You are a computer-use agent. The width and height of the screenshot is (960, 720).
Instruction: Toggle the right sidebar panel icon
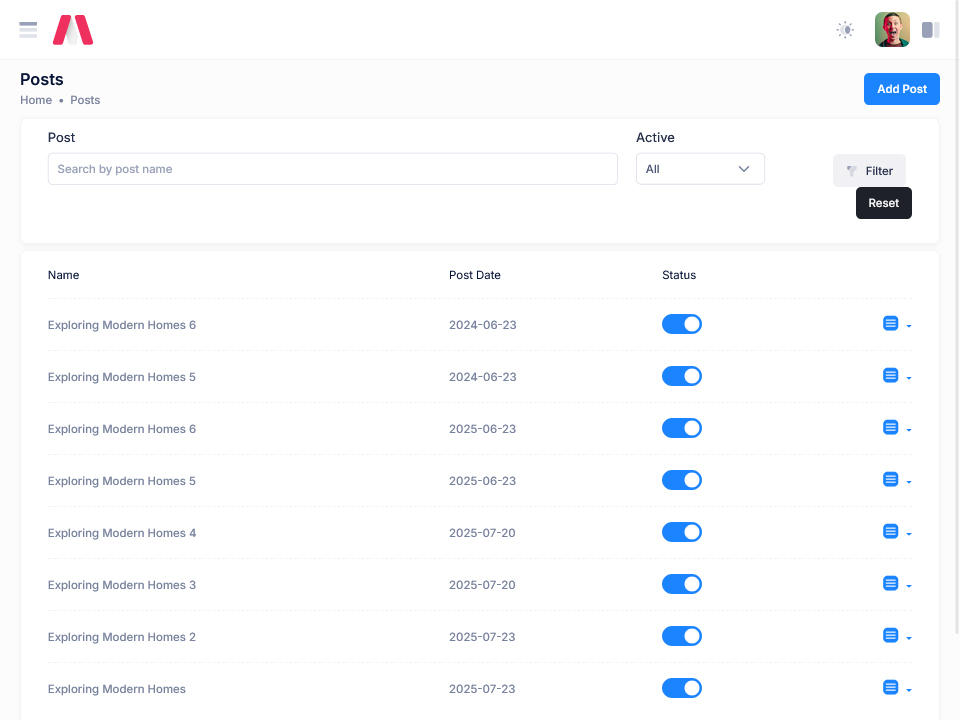click(x=930, y=30)
